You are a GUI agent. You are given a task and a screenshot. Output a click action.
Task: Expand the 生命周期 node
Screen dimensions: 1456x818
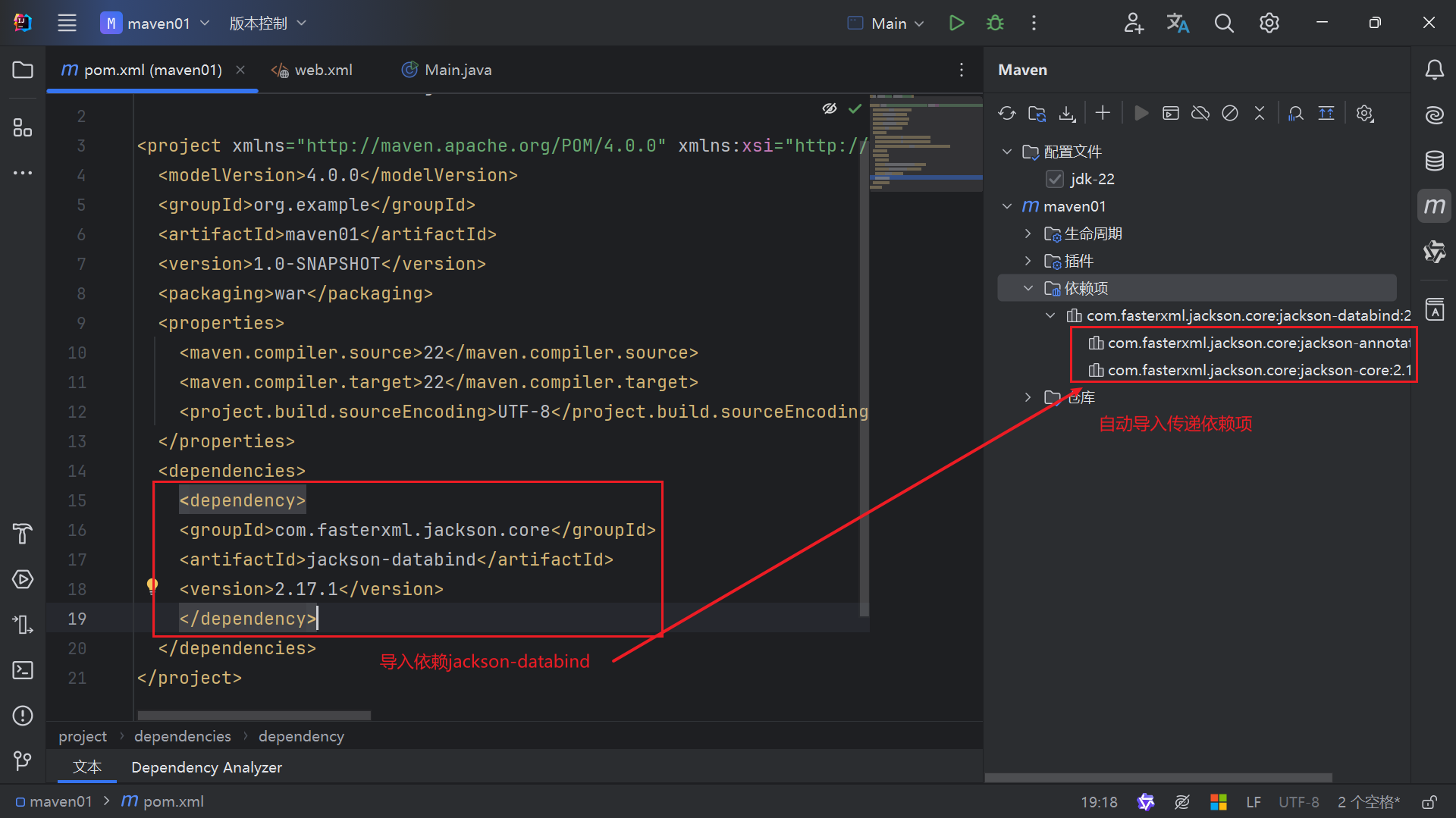point(1028,233)
